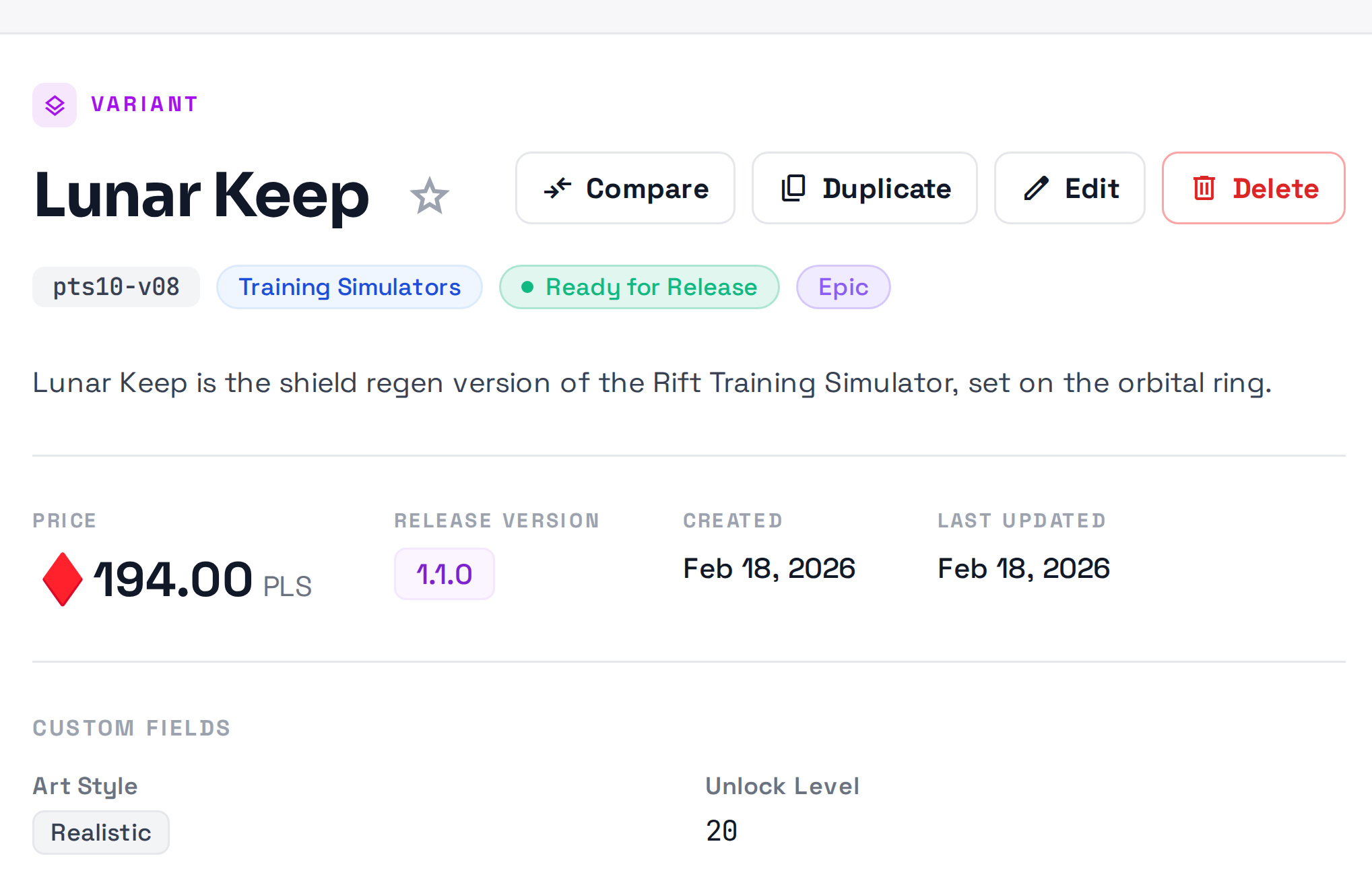Select the pts10-v08 code tag
Image resolution: width=1372 pixels, height=879 pixels.
click(x=116, y=287)
